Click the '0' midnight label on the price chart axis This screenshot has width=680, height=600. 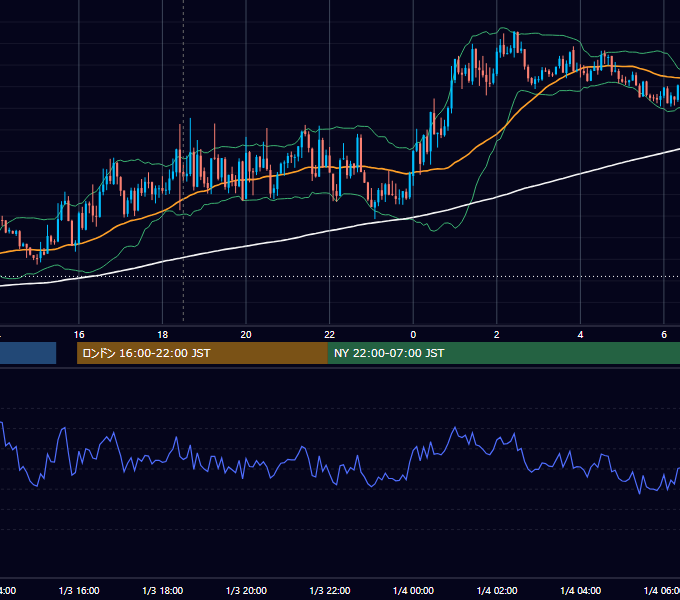[413, 335]
